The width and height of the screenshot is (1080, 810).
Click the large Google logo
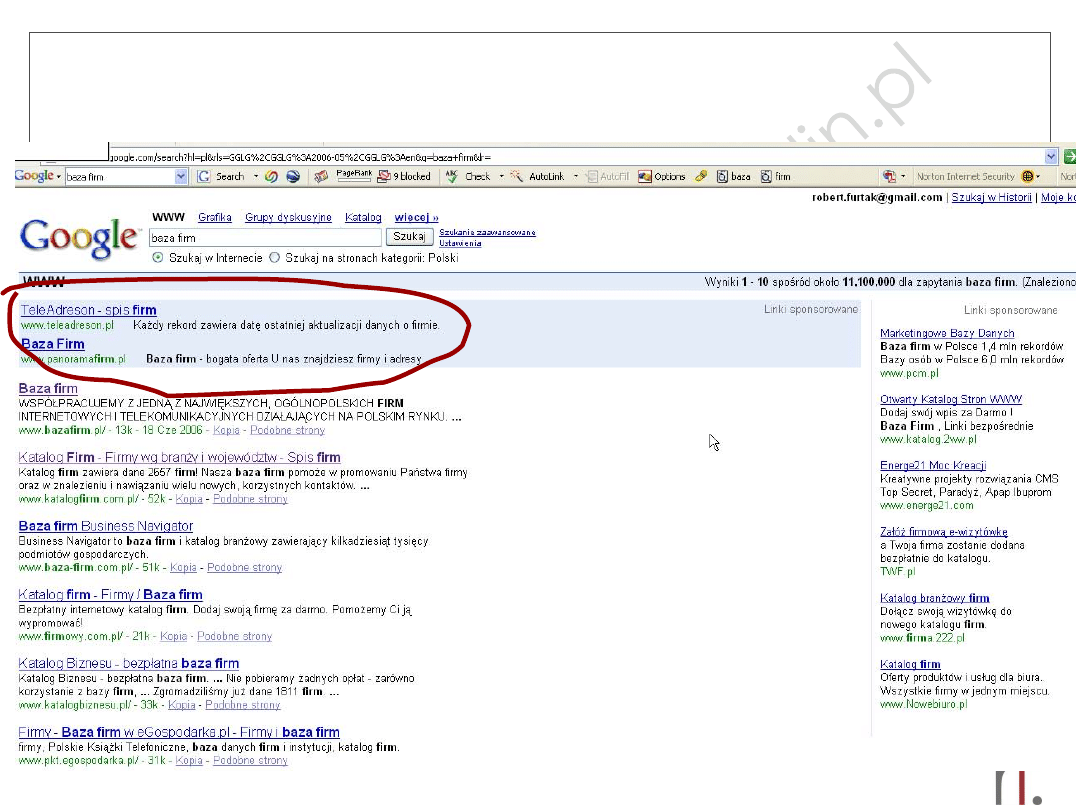pyautogui.click(x=79, y=238)
